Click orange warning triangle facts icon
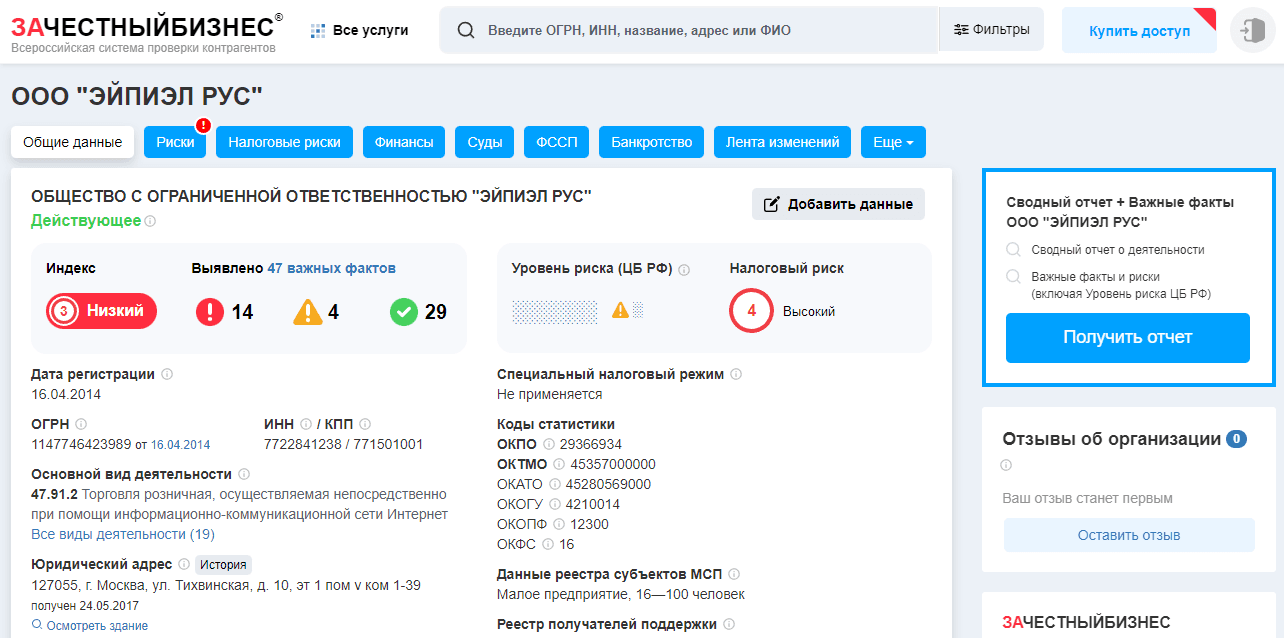 tap(307, 312)
